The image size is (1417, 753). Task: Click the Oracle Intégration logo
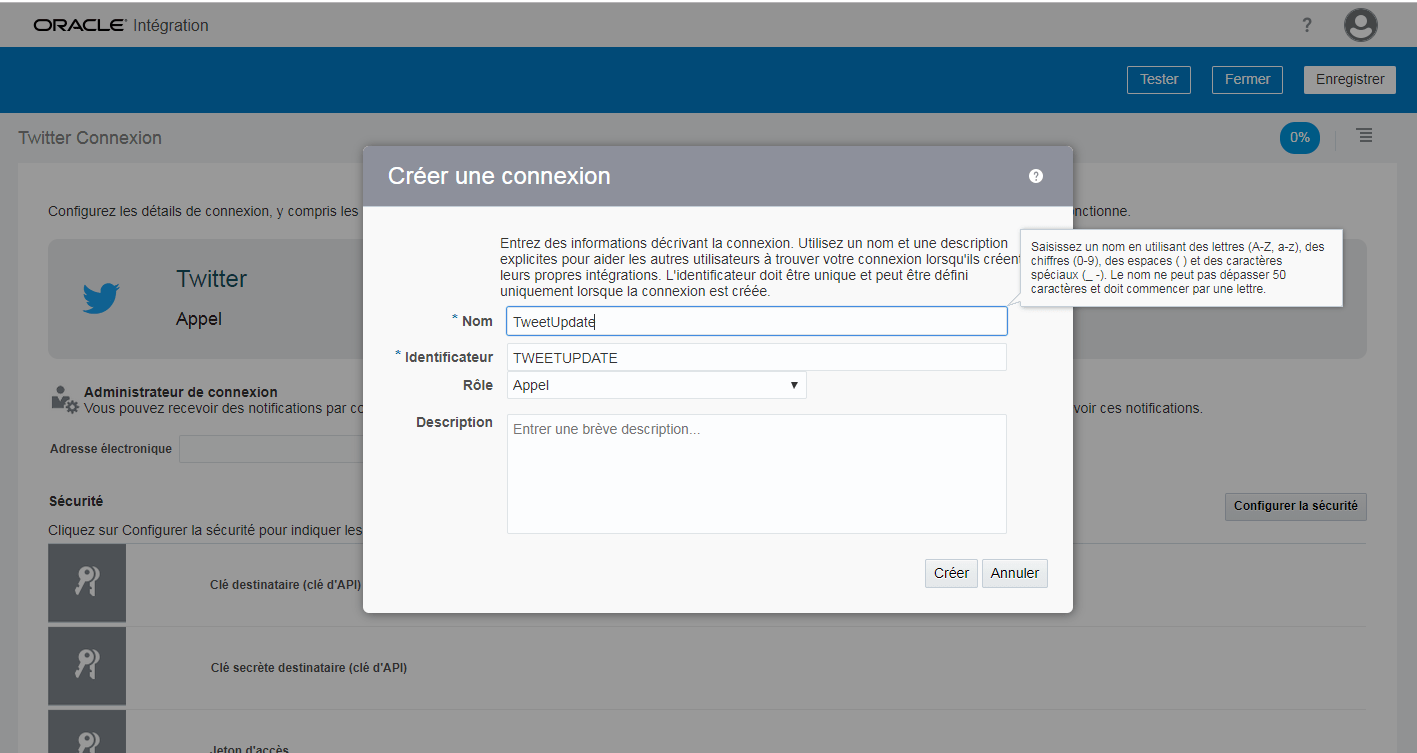pyautogui.click(x=121, y=25)
